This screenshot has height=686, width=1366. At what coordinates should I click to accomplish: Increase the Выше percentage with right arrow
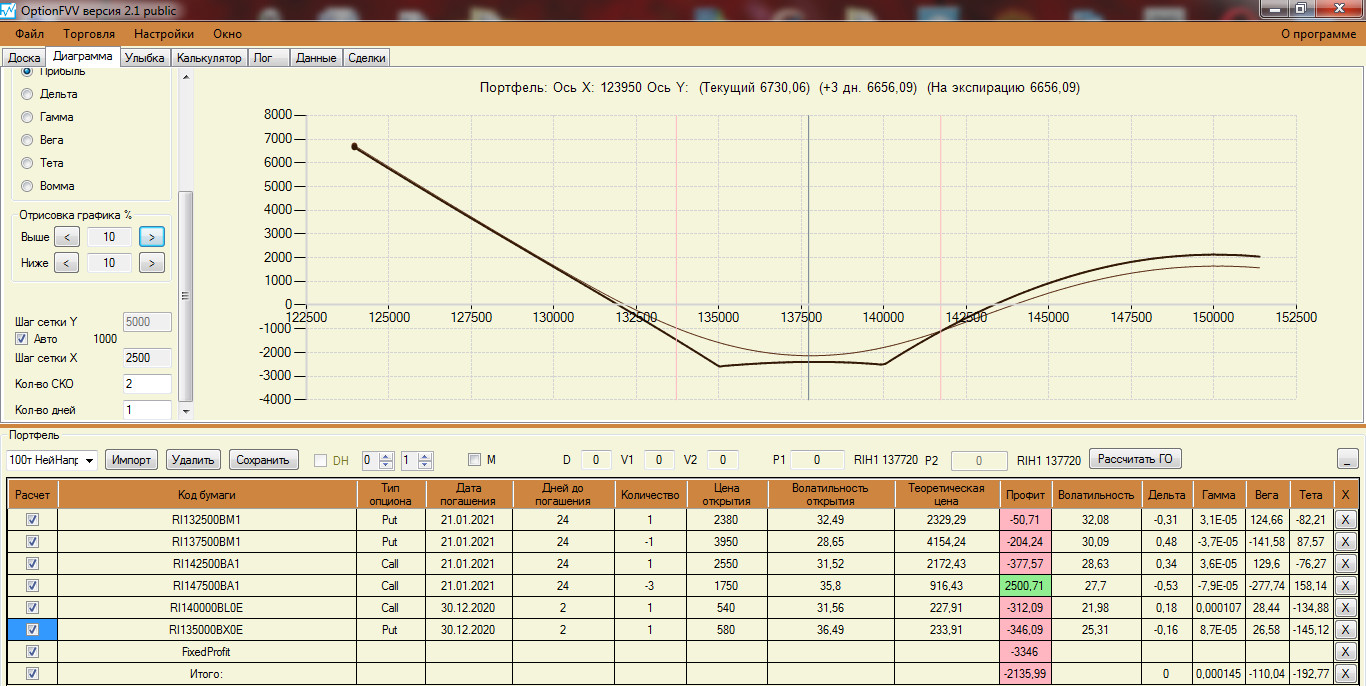[x=152, y=237]
